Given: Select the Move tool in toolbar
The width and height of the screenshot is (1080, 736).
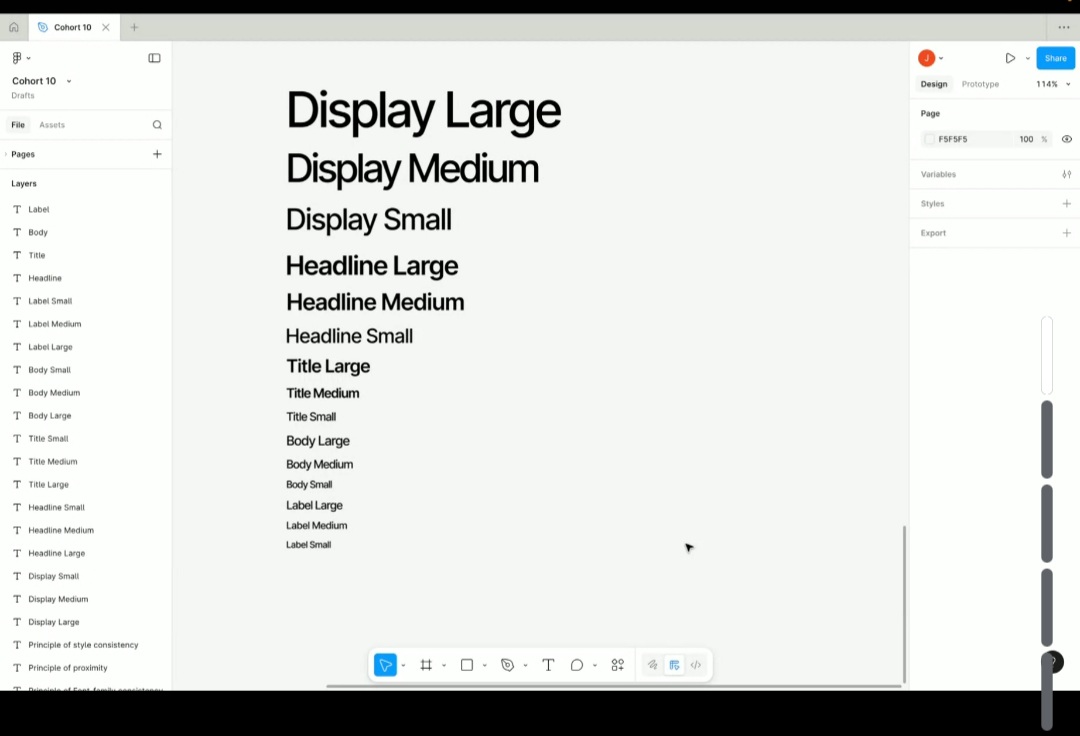Looking at the screenshot, I should coord(386,665).
